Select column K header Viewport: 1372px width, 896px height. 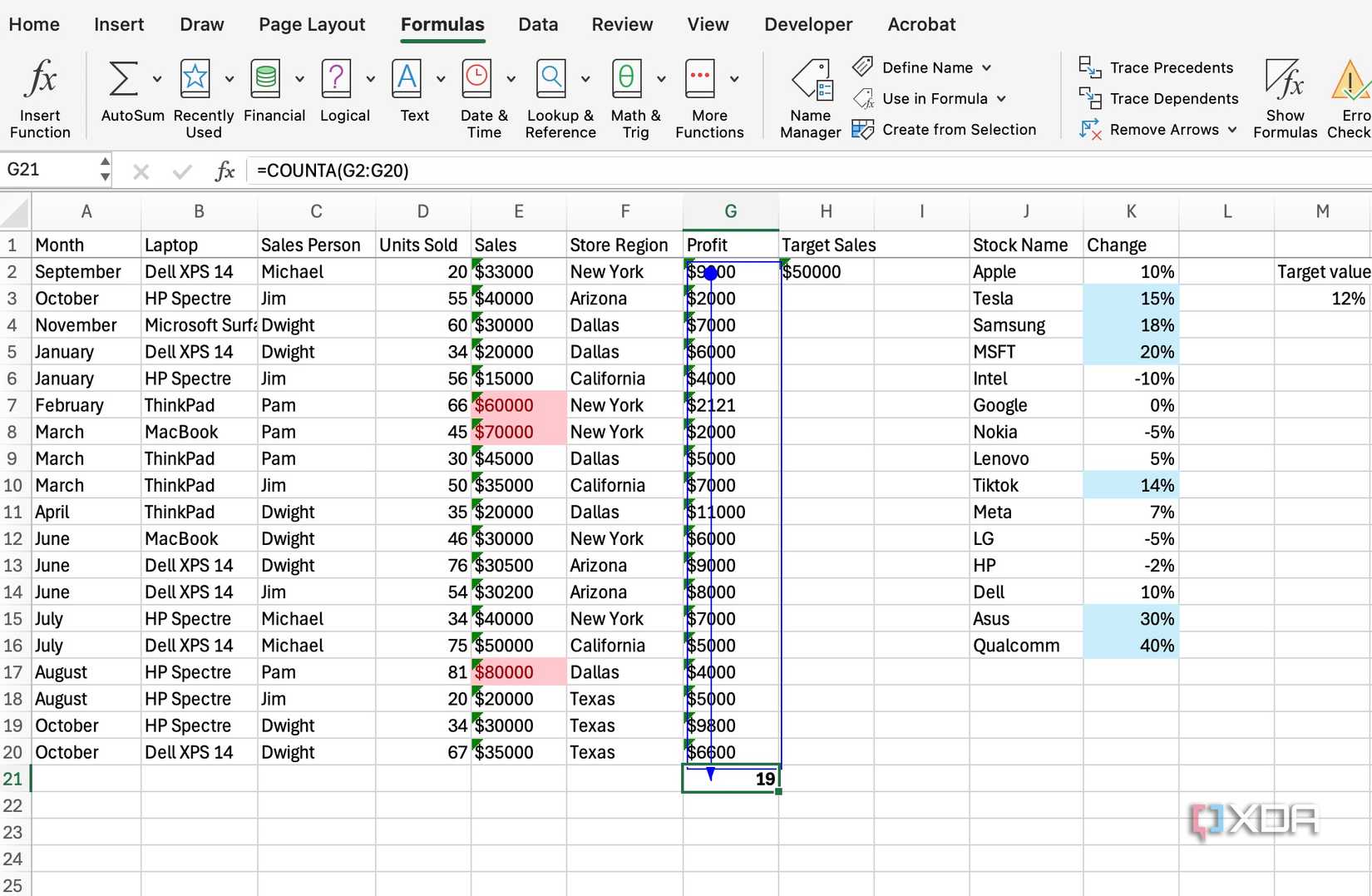coord(1131,211)
